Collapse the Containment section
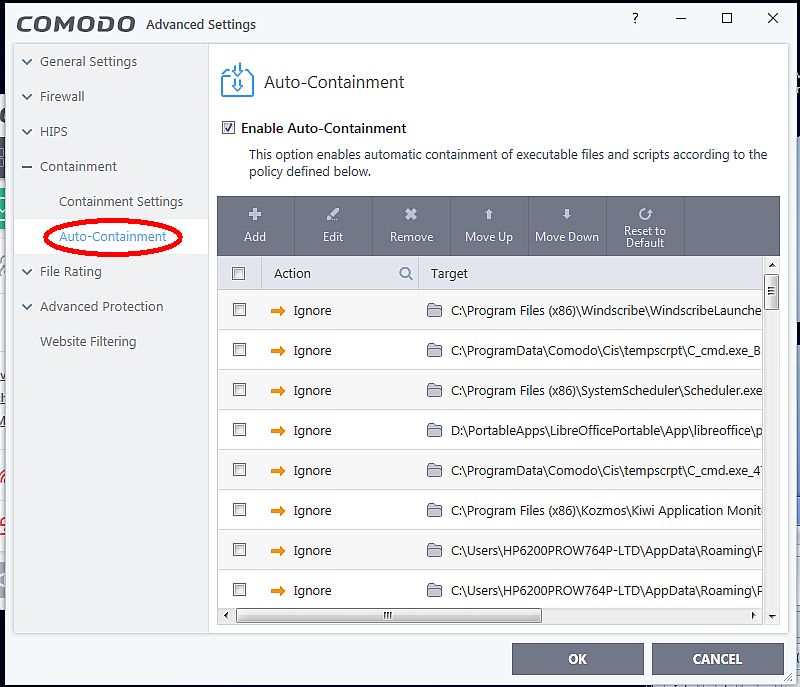Screen dimensions: 800x687 (x=27, y=167)
